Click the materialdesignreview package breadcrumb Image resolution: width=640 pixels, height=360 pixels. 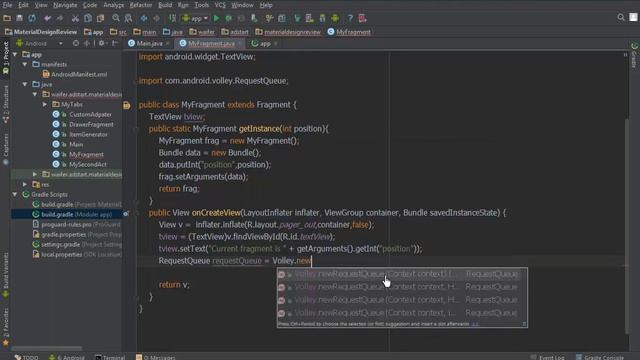tap(288, 32)
